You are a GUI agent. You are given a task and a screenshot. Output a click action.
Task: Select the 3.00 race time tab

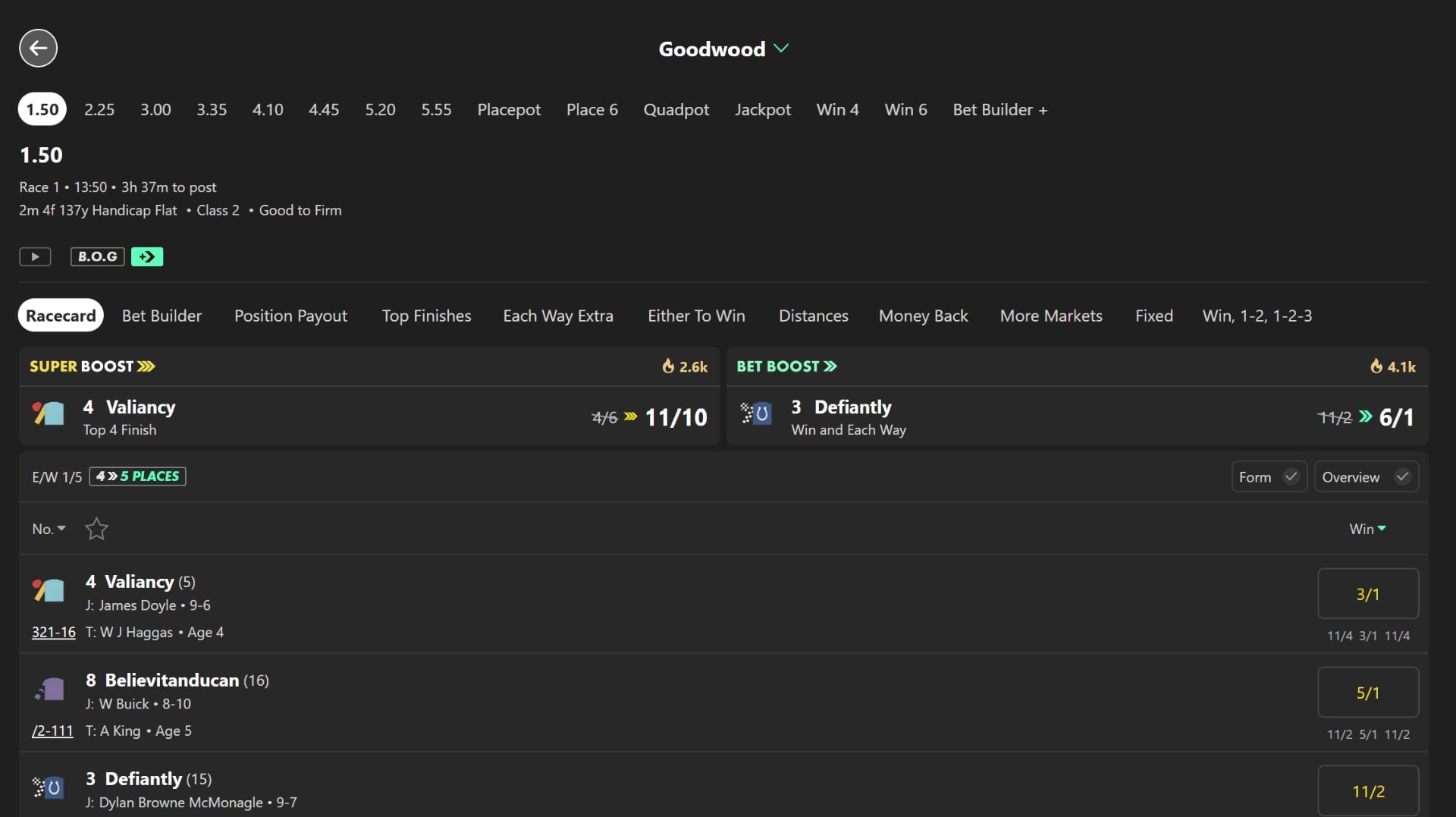[155, 110]
